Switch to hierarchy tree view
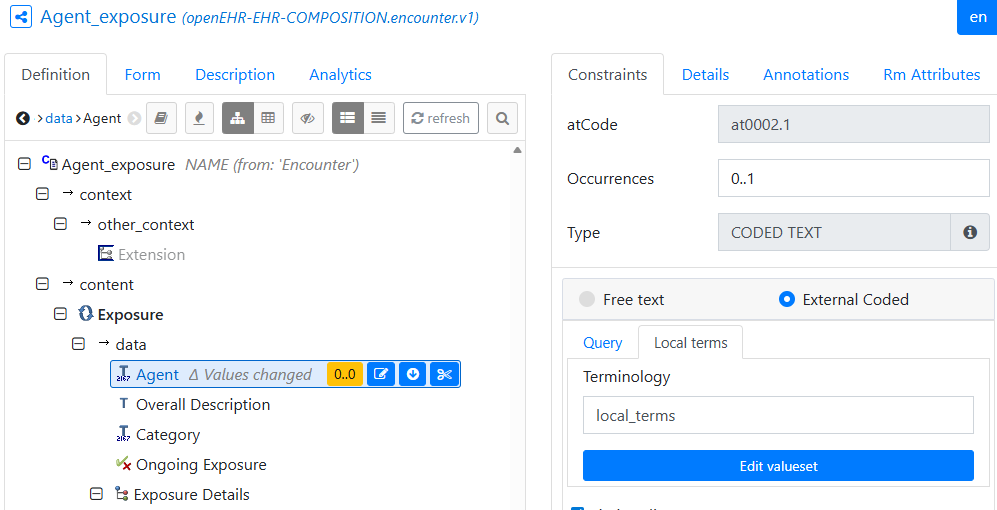The height and width of the screenshot is (510, 997). click(x=237, y=118)
